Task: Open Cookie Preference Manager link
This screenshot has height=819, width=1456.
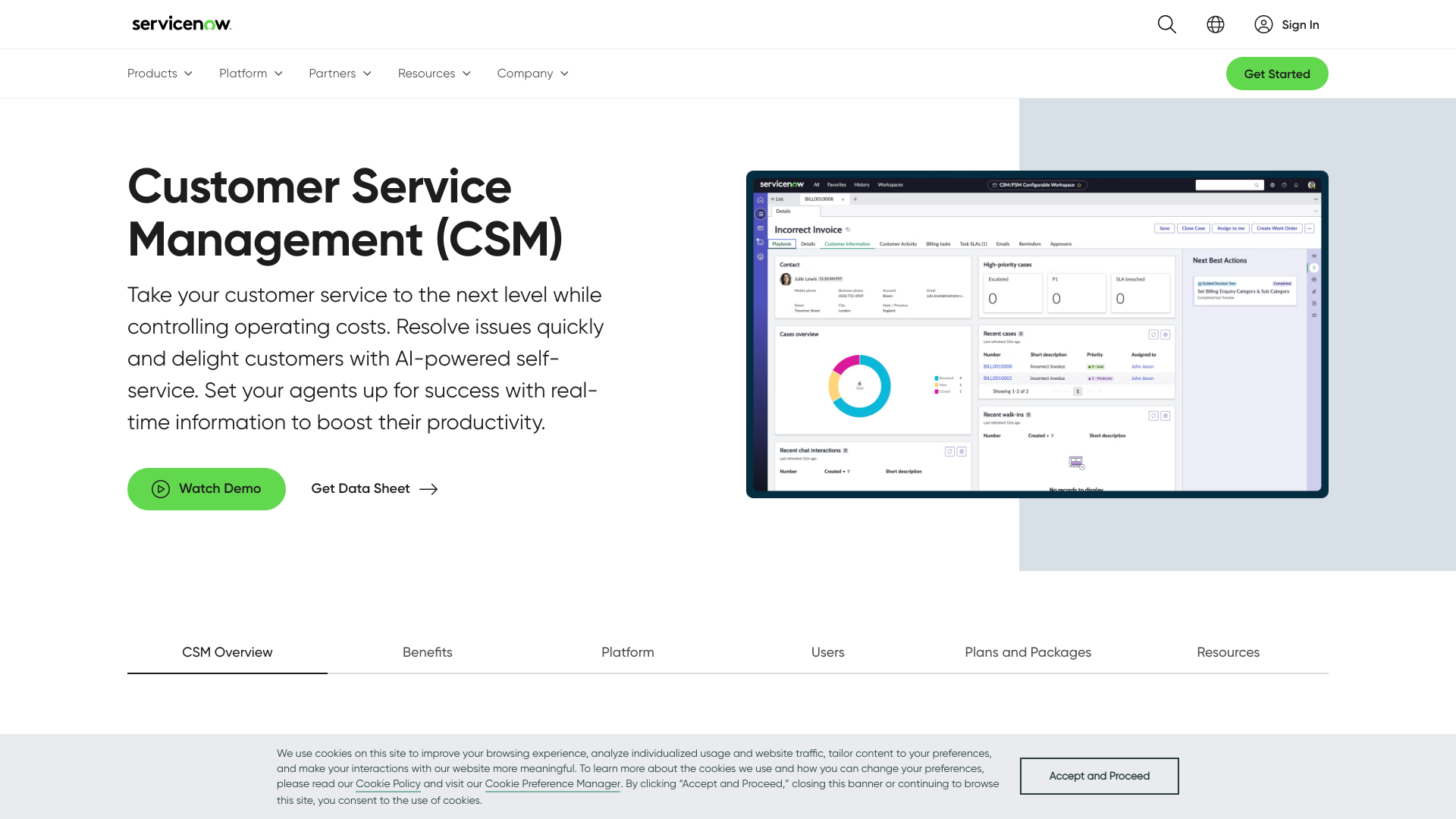Action: 553,784
